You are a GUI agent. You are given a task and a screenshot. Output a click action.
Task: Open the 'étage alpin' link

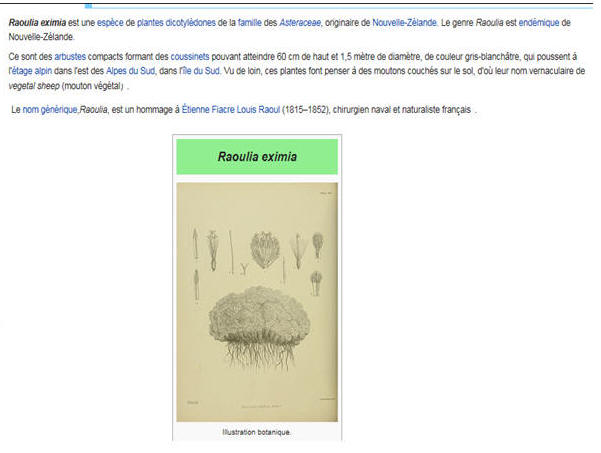pyautogui.click(x=31, y=72)
